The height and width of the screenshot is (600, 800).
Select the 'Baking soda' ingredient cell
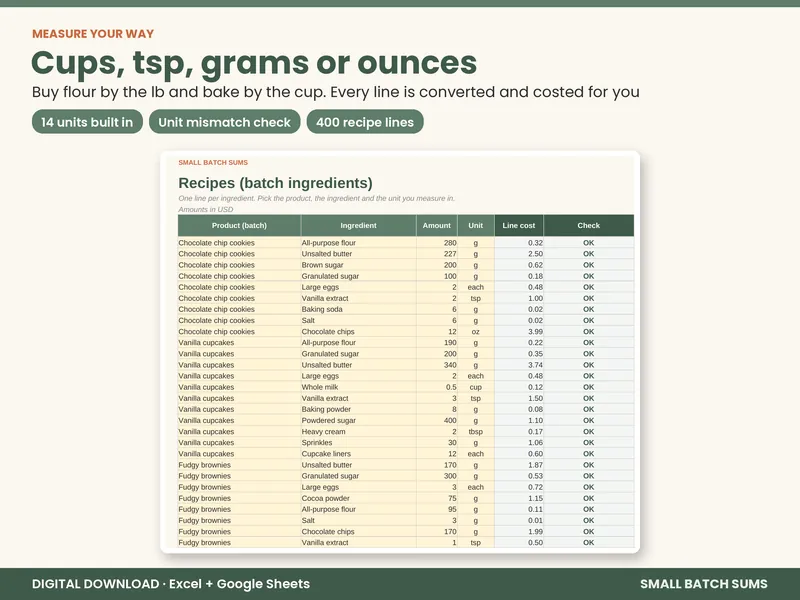click(x=358, y=309)
